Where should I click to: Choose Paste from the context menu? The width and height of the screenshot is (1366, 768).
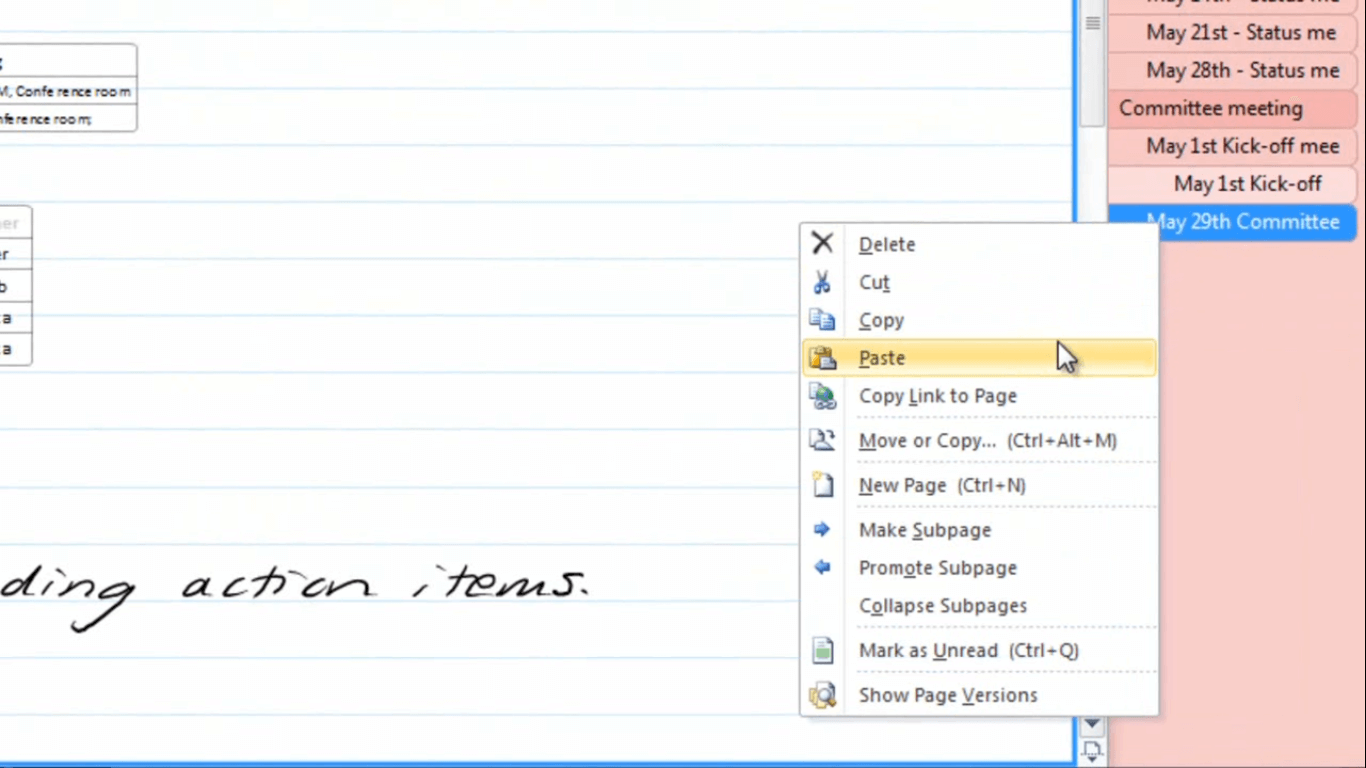(x=881, y=357)
